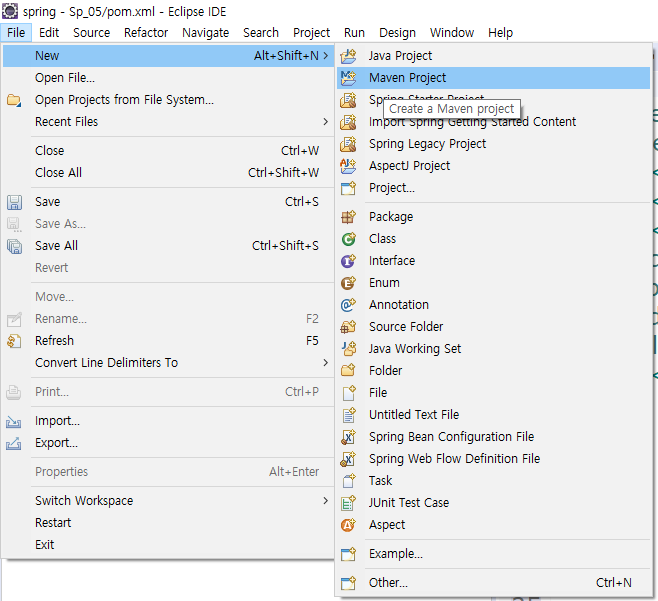This screenshot has width=658, height=601.
Task: Click the Ctrl+Shift+S shortcut text
Action: coord(285,246)
